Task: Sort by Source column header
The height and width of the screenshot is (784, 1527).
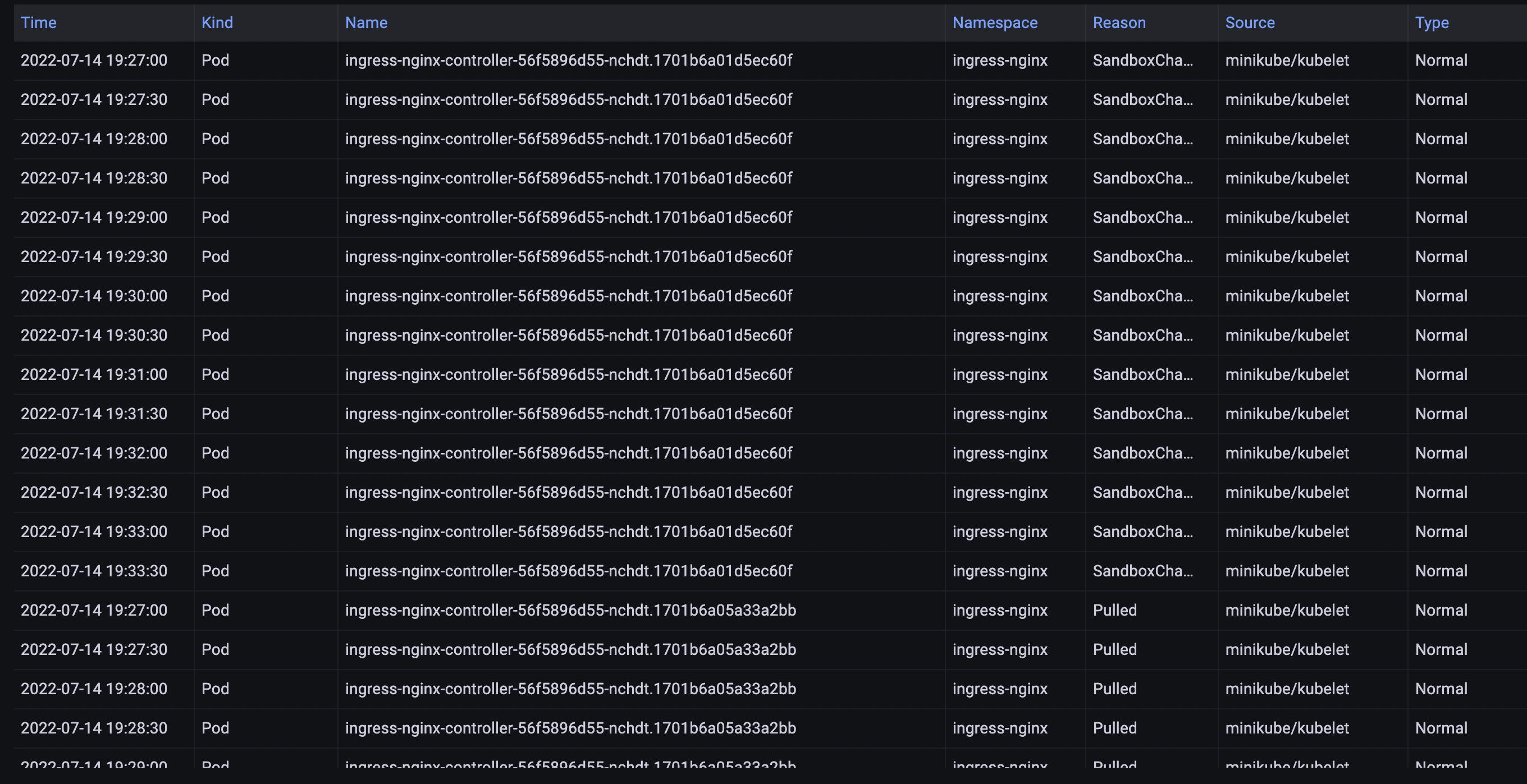Action: 1250,22
